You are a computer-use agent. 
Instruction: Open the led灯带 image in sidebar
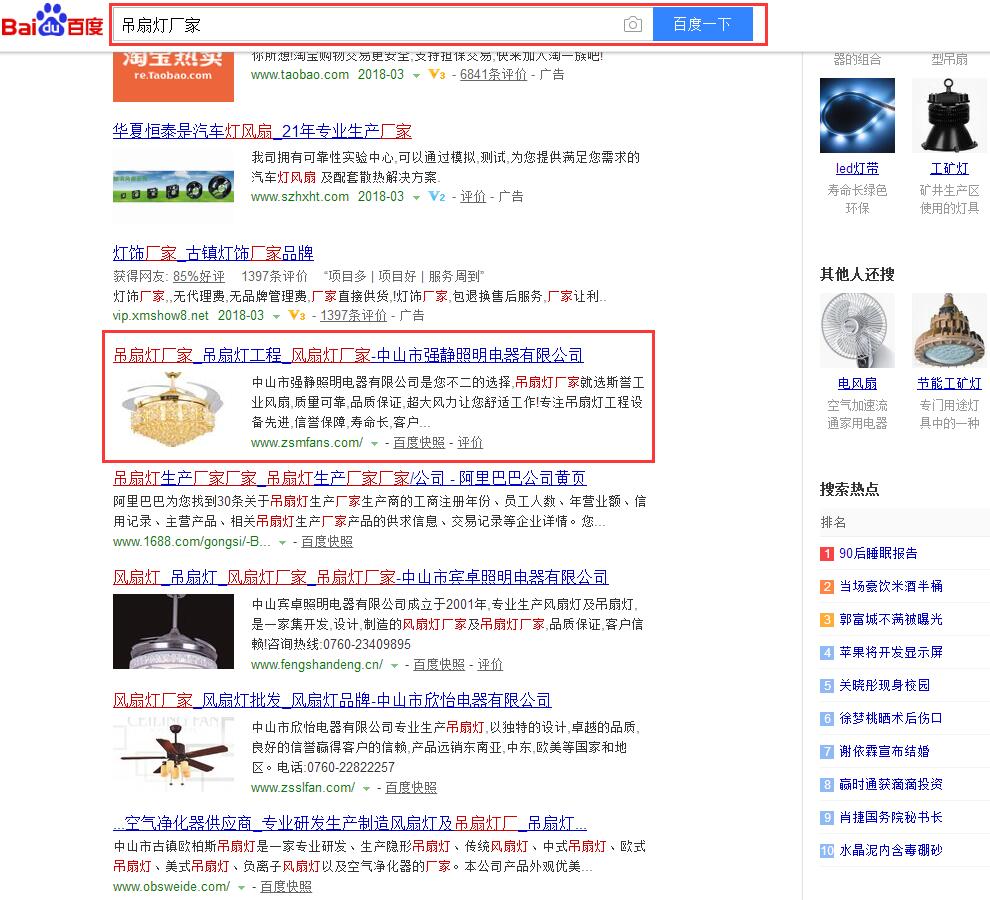click(857, 115)
